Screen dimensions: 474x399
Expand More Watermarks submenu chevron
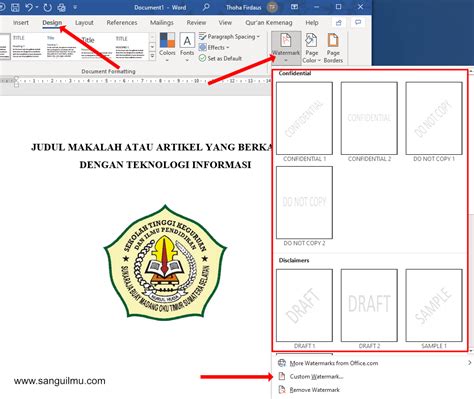(x=470, y=363)
